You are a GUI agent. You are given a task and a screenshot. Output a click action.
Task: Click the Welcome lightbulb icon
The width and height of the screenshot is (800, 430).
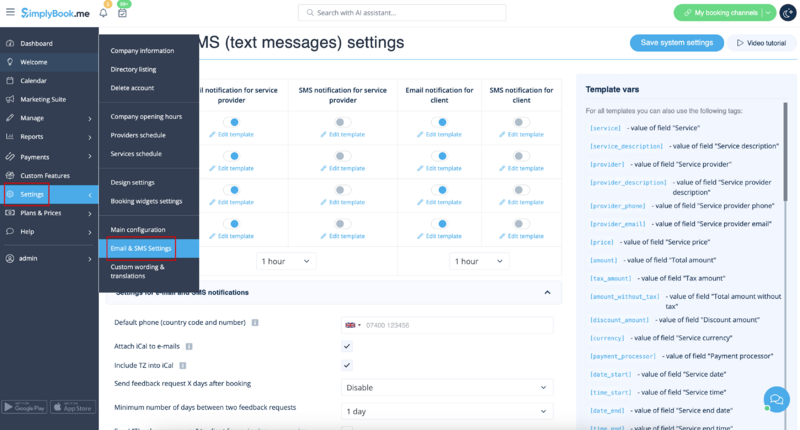(x=10, y=62)
